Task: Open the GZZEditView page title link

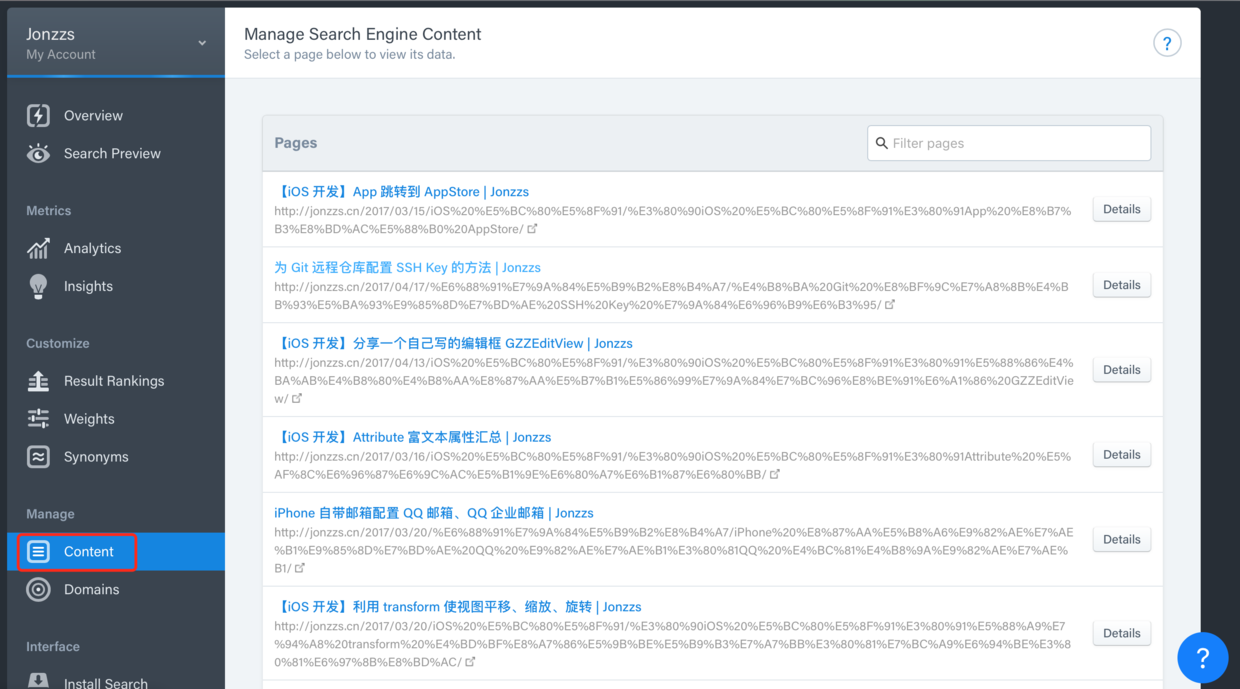Action: (x=453, y=343)
